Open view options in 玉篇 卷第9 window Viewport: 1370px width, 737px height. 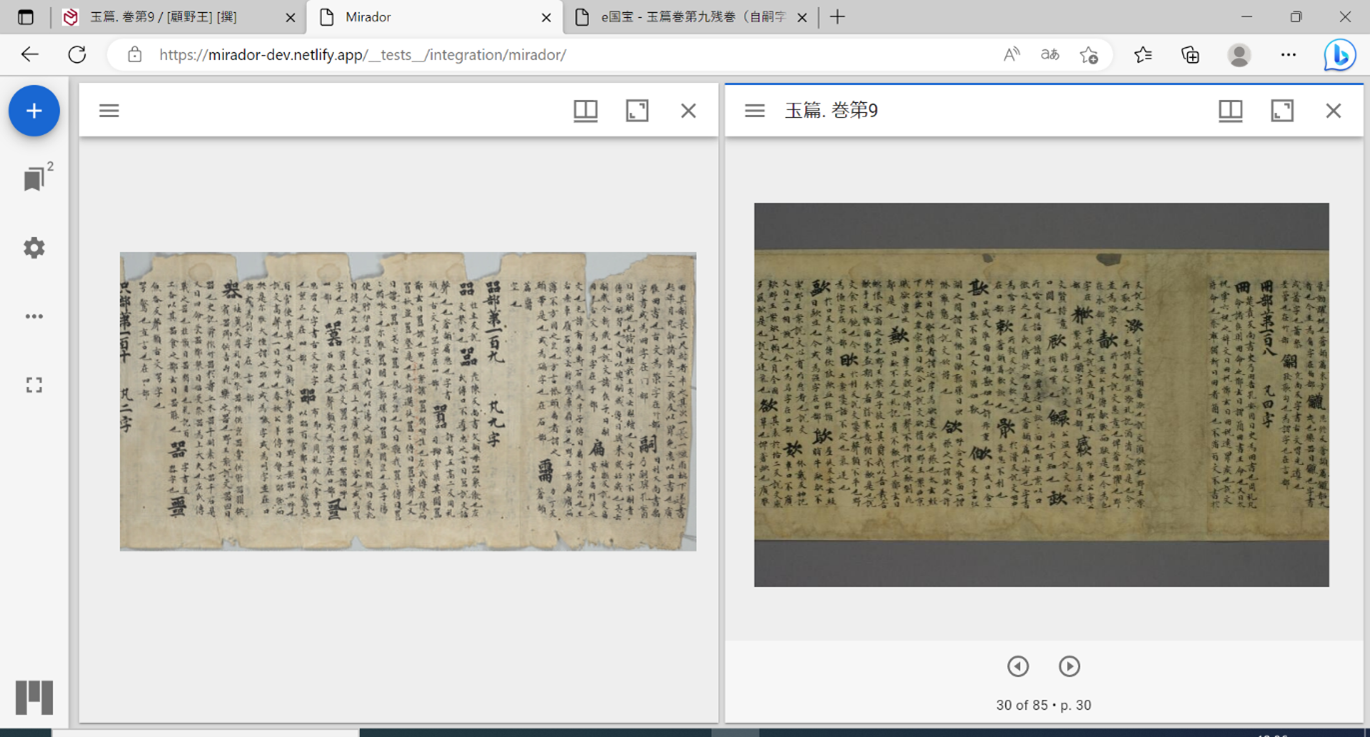point(1230,111)
